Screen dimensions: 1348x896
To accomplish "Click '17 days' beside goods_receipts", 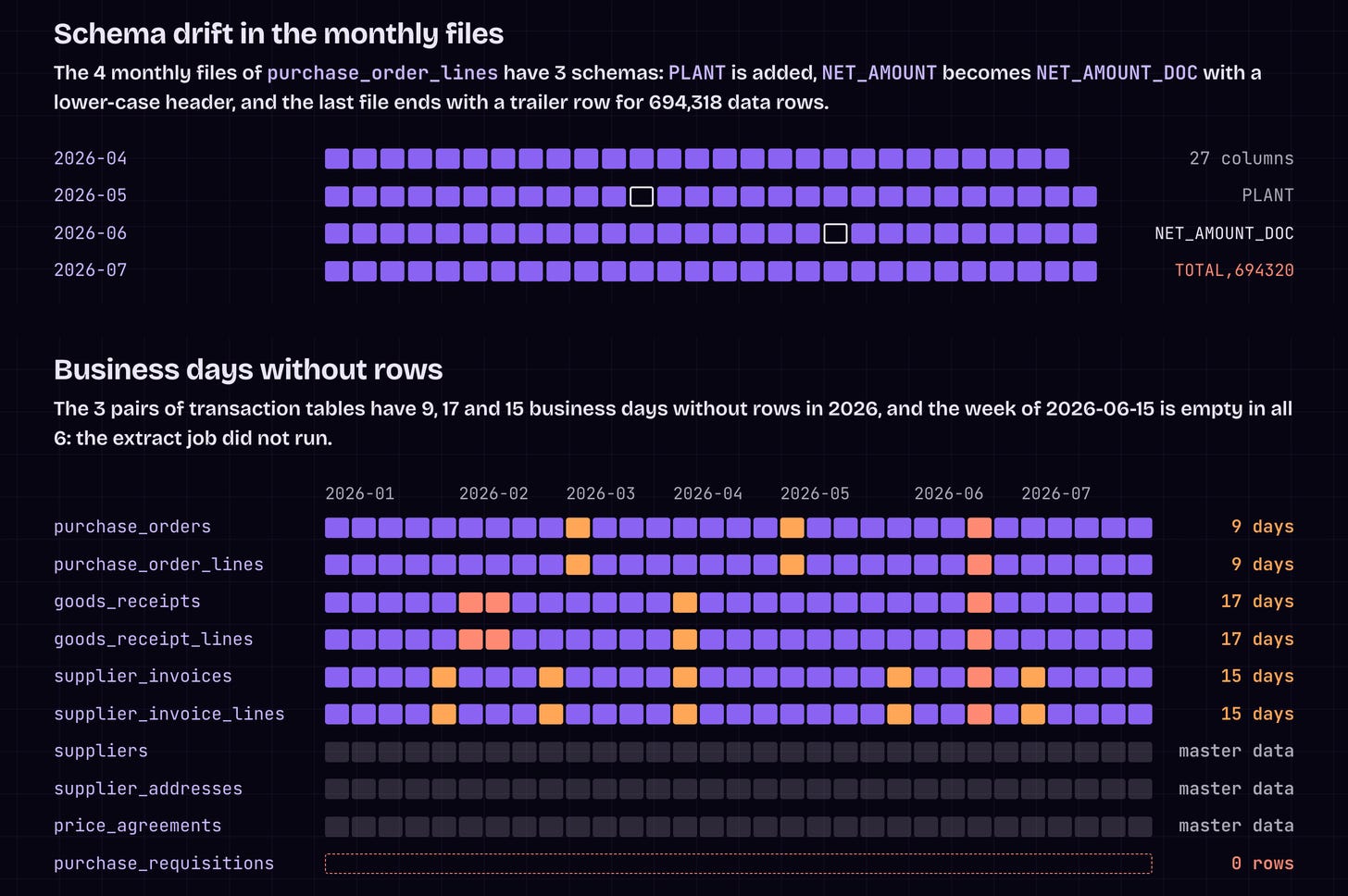I will (1257, 602).
